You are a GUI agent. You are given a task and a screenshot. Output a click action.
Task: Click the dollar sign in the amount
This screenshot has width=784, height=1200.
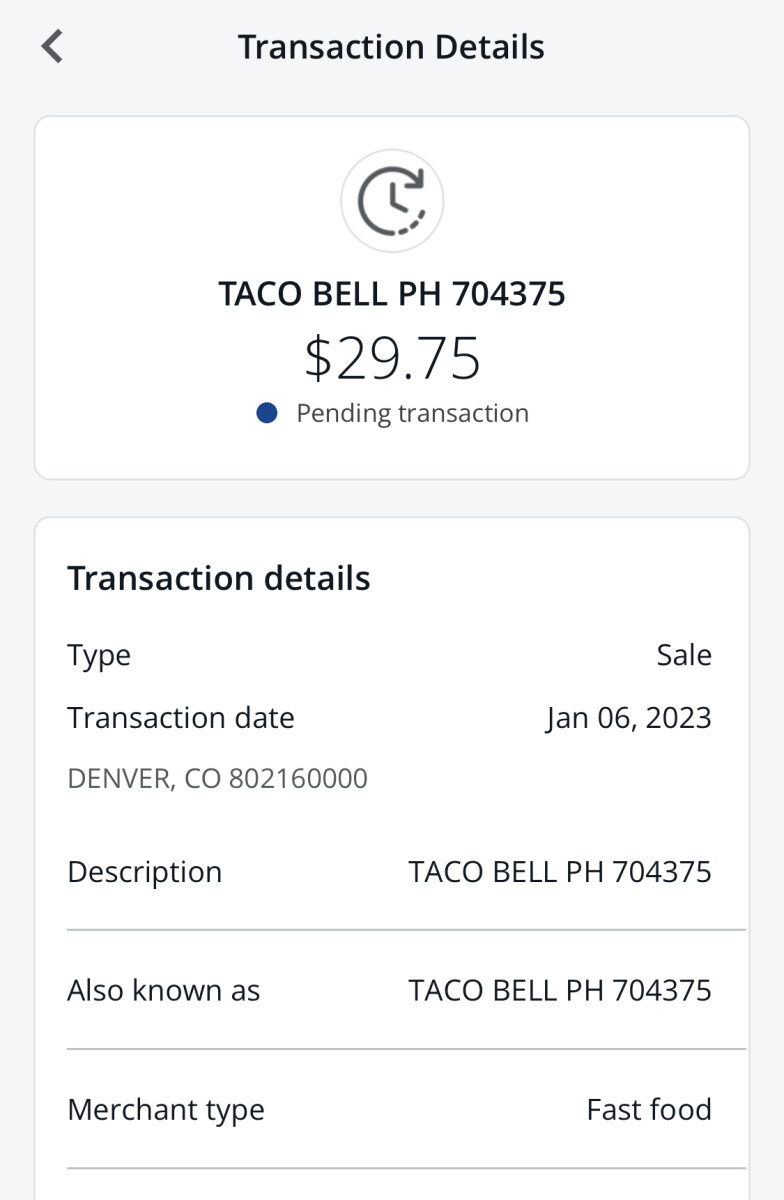click(x=318, y=359)
